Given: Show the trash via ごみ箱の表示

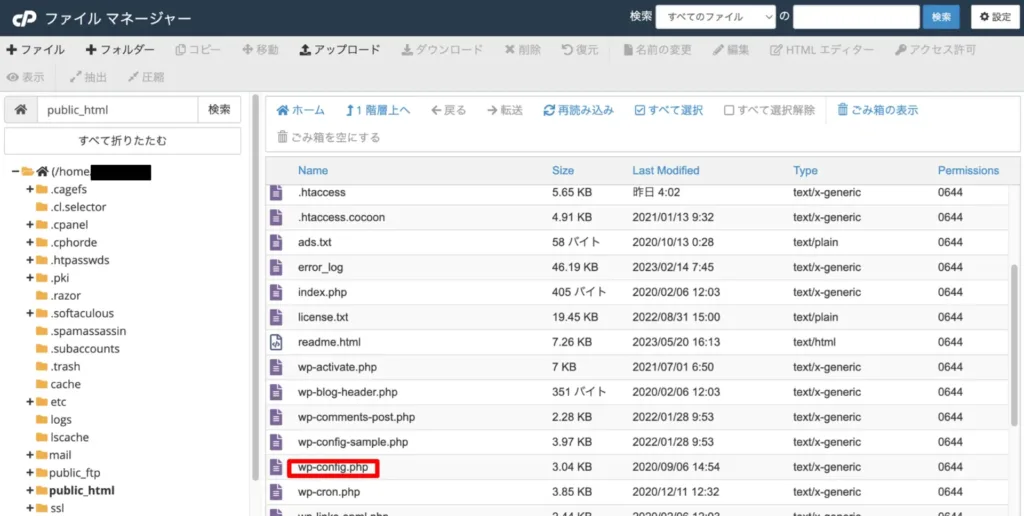Looking at the screenshot, I should [x=878, y=110].
